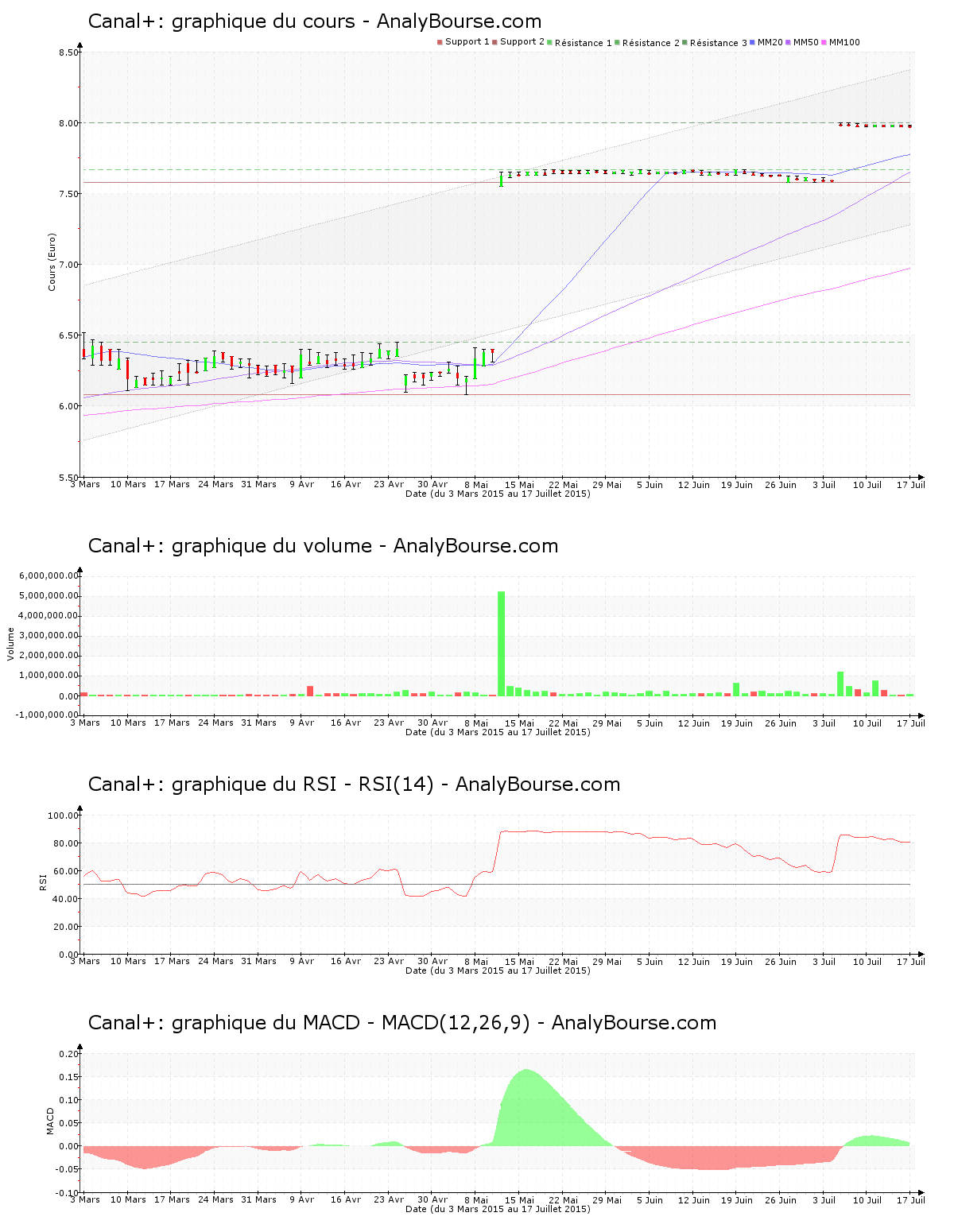The height and width of the screenshot is (1232, 954).
Task: Click the 20.00 RSI axis value
Action: click(66, 927)
